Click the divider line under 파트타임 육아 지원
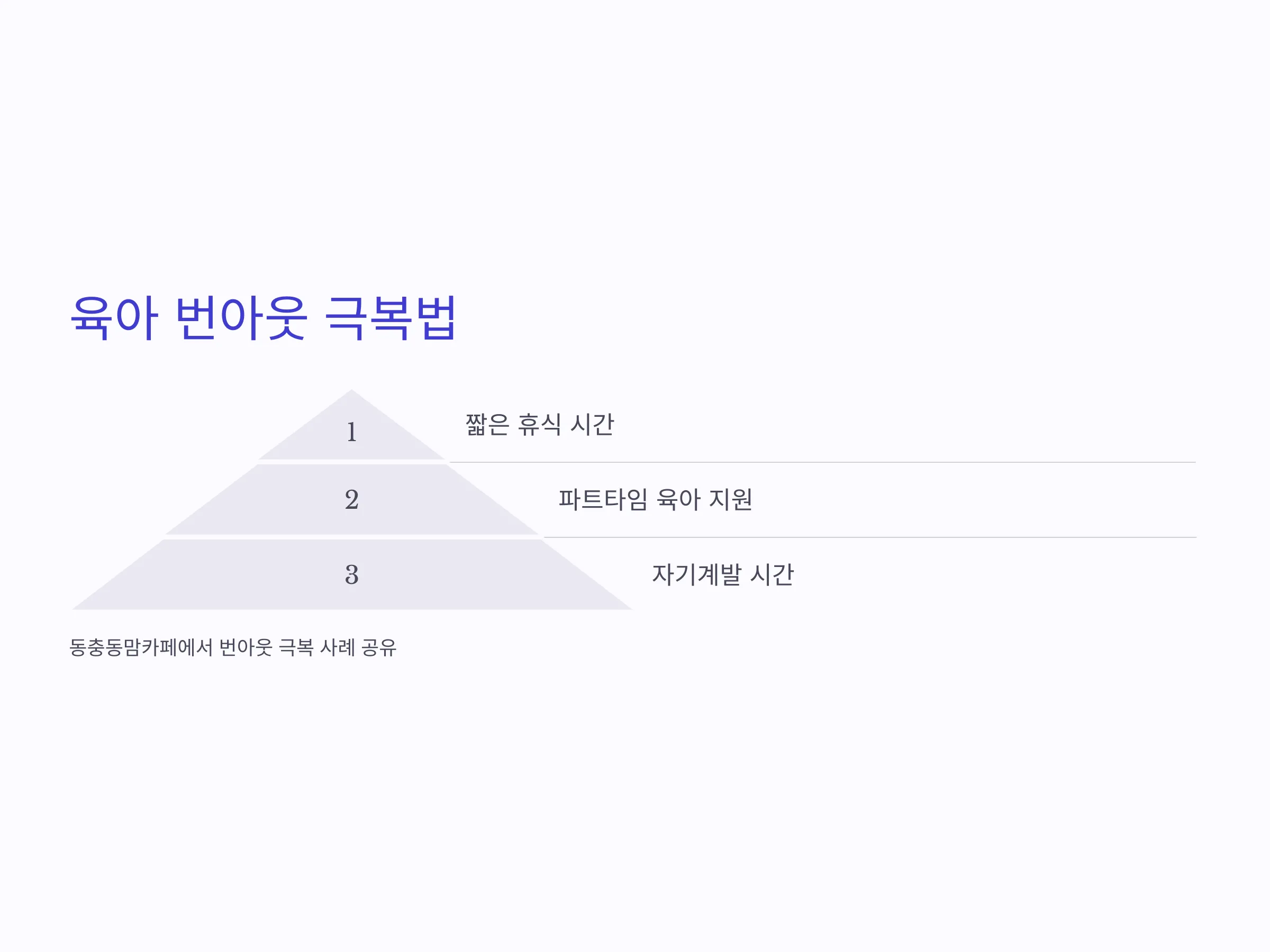 [870, 537]
